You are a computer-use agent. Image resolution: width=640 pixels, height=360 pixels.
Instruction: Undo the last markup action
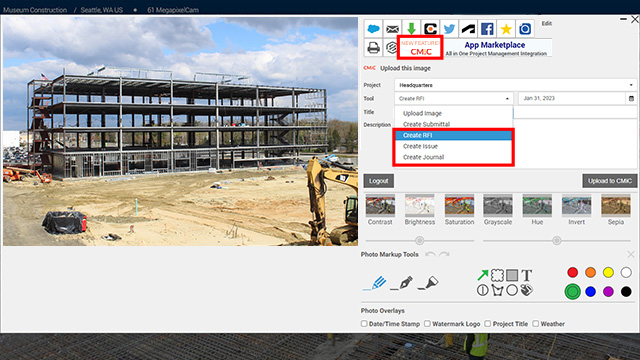pyautogui.click(x=430, y=254)
